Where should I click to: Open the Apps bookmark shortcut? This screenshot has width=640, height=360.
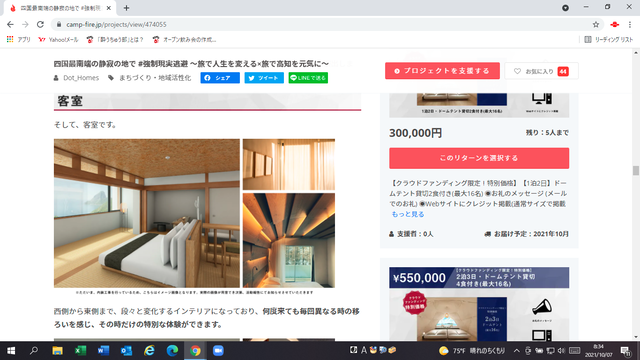coord(19,40)
